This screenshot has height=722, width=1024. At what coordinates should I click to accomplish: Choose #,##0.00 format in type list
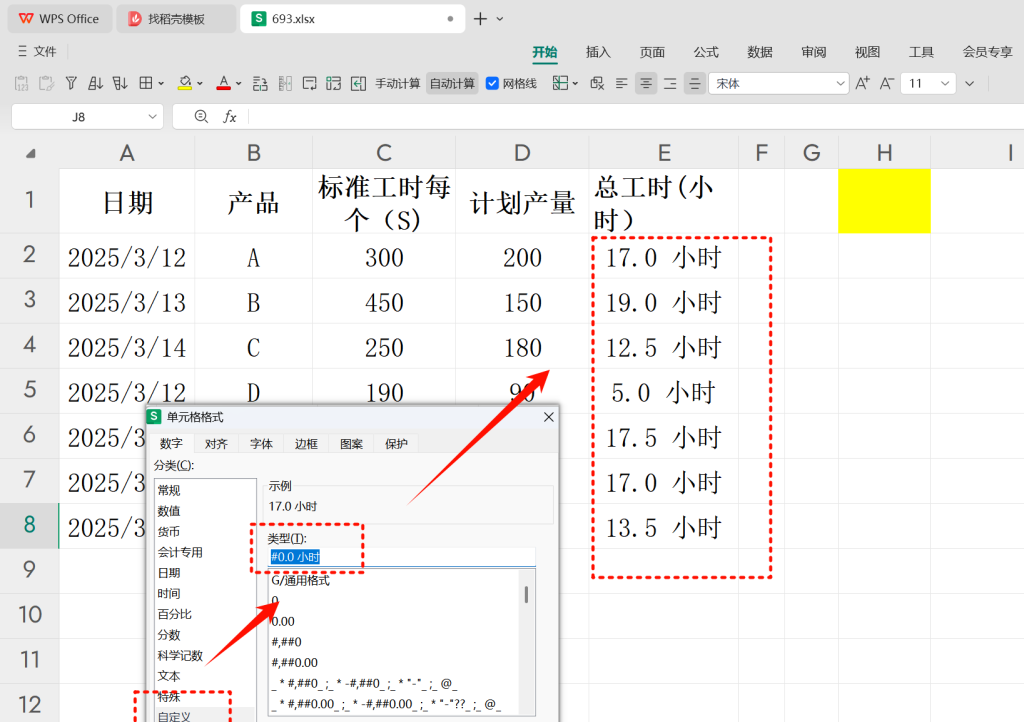click(x=295, y=663)
